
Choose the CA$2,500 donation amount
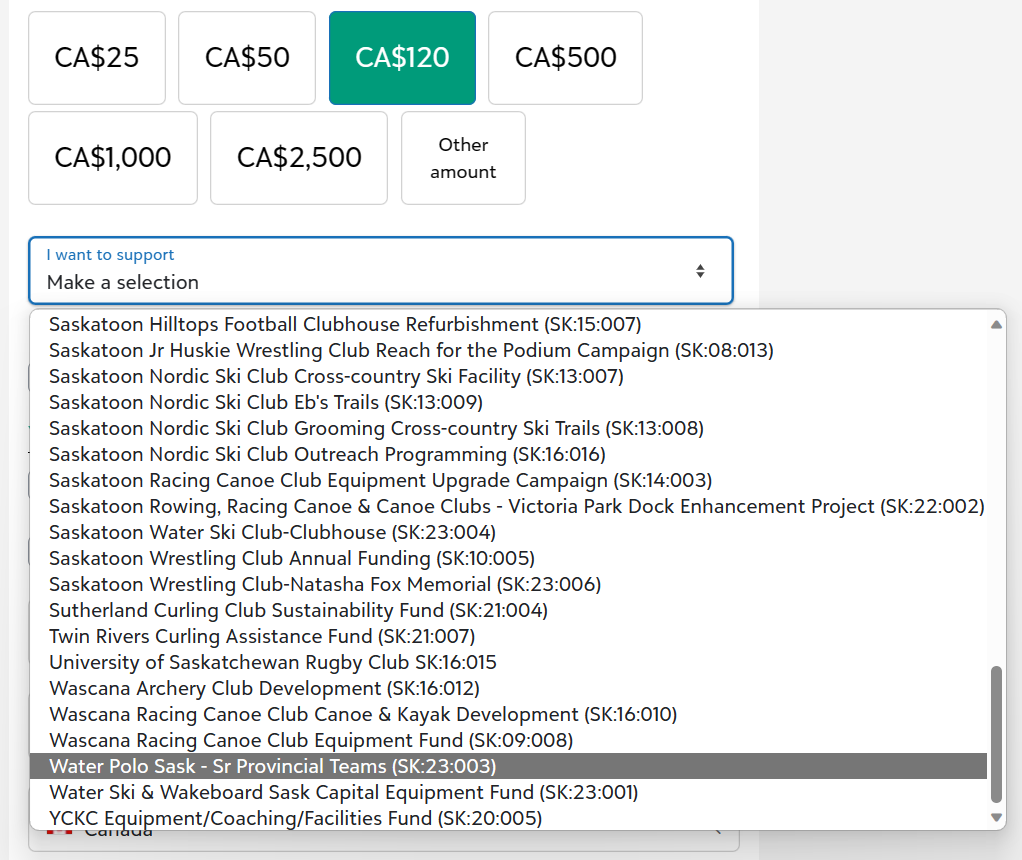click(x=299, y=158)
